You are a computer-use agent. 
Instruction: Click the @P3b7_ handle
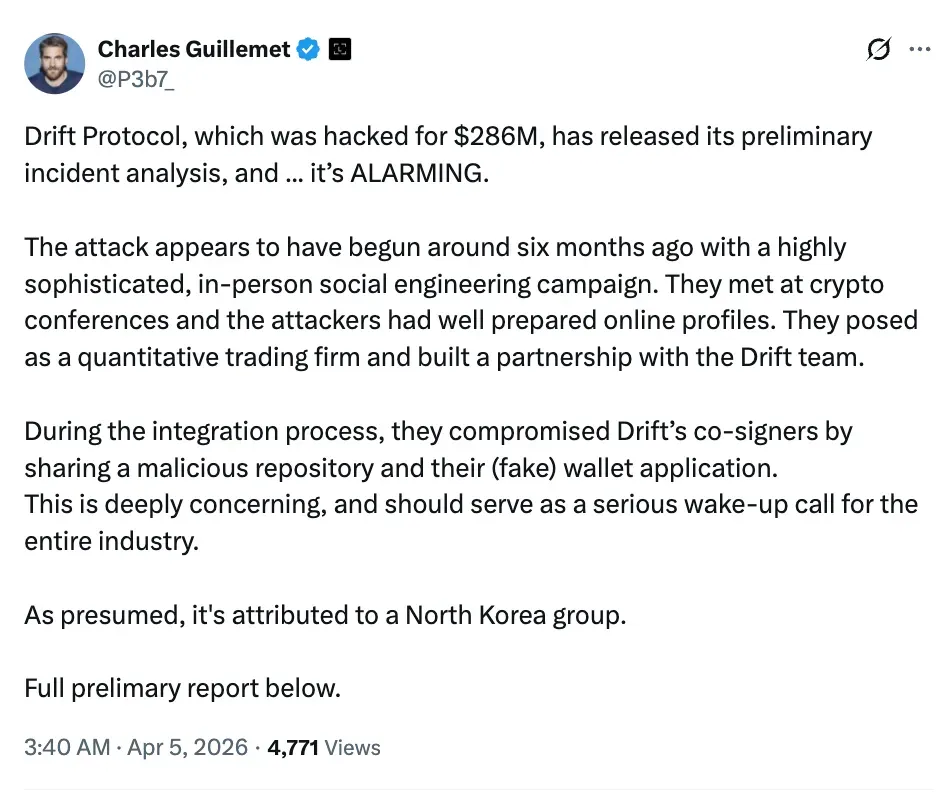(x=135, y=78)
